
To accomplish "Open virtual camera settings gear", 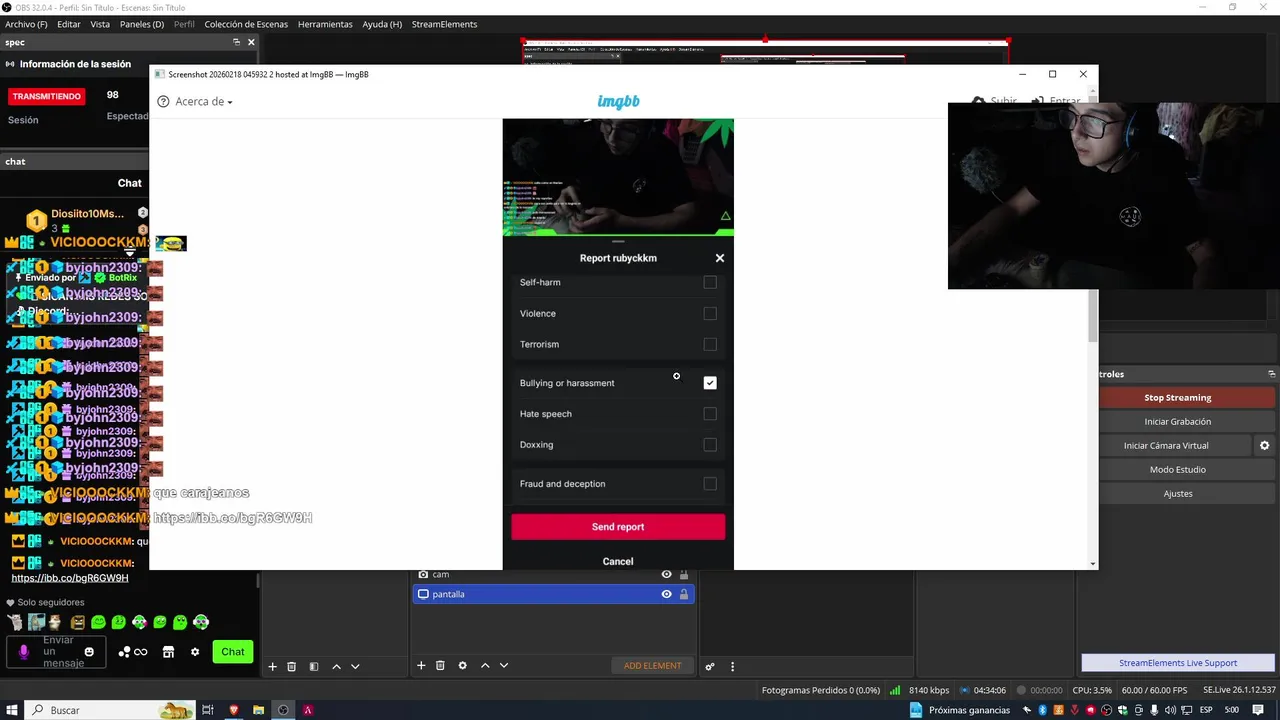I will point(1264,446).
